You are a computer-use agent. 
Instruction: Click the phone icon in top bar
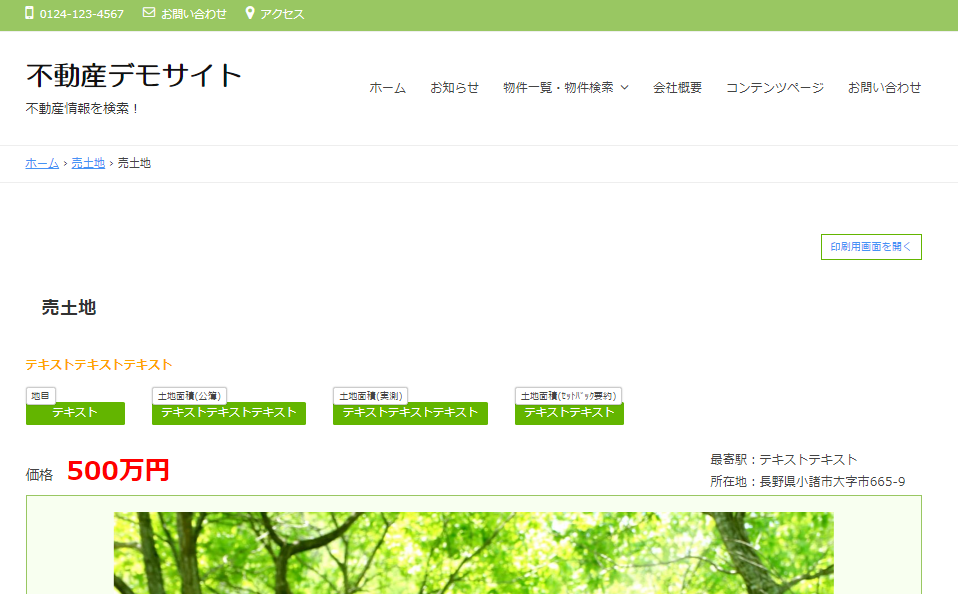[x=29, y=14]
